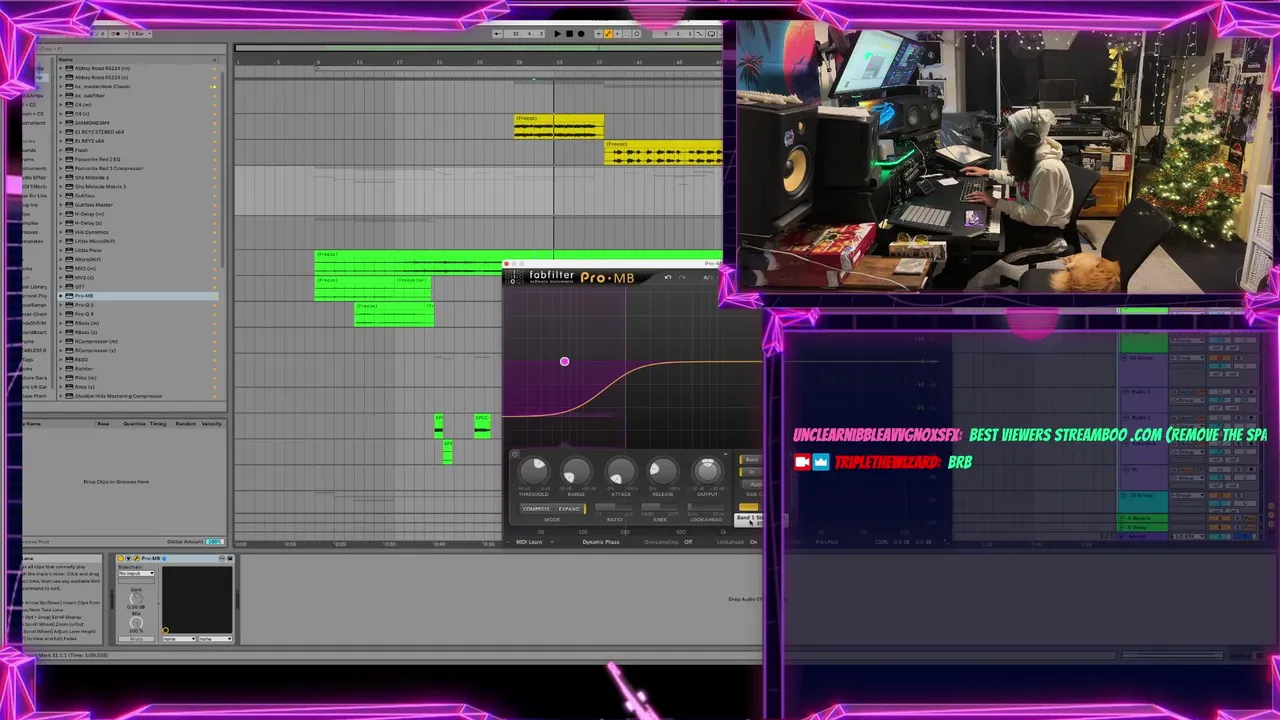
Task: Select Expand mode in Pro-MB
Action: click(x=569, y=509)
